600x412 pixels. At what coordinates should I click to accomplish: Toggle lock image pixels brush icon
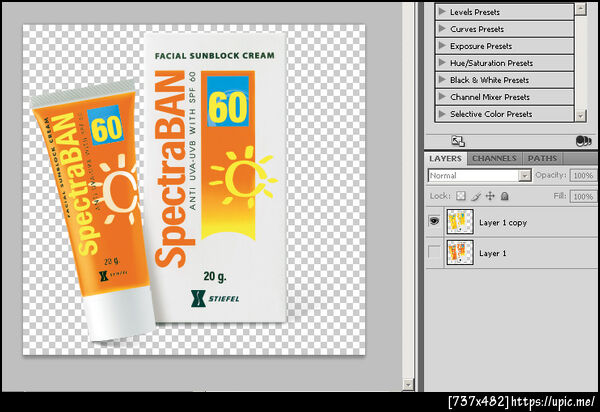[x=476, y=196]
